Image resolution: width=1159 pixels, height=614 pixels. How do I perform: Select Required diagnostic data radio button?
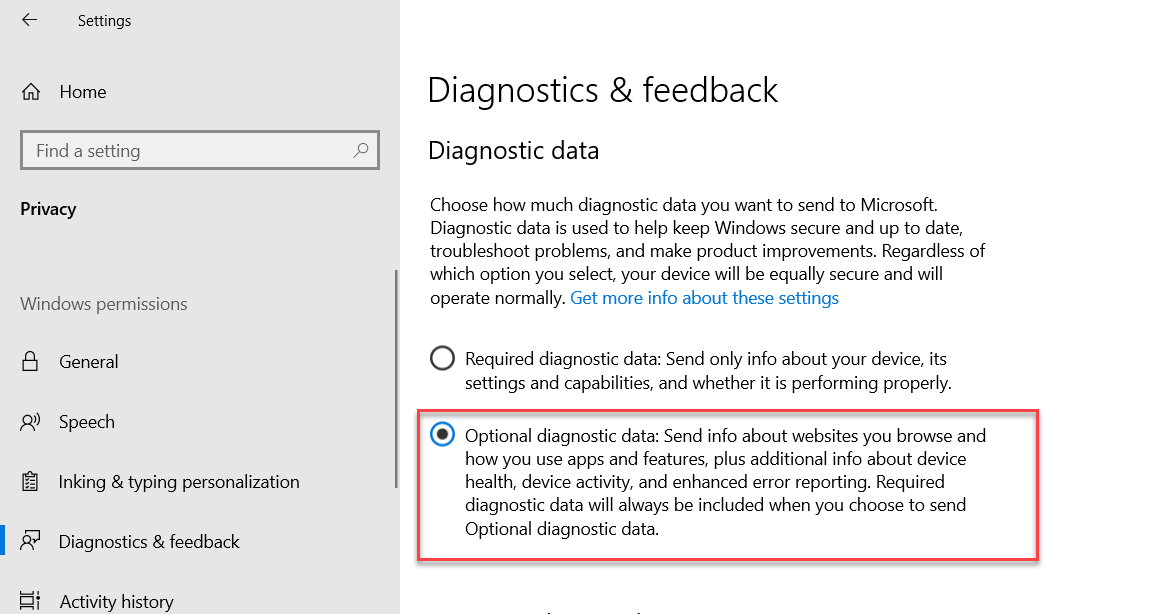[x=442, y=358]
